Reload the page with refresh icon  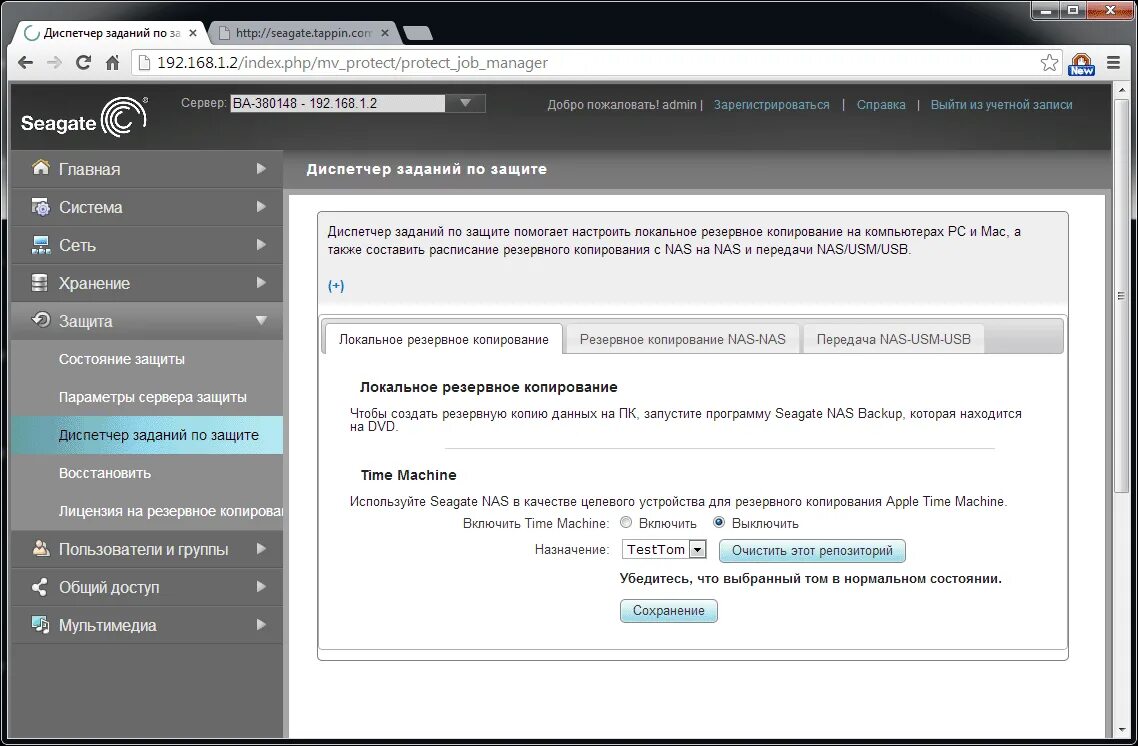pyautogui.click(x=83, y=63)
